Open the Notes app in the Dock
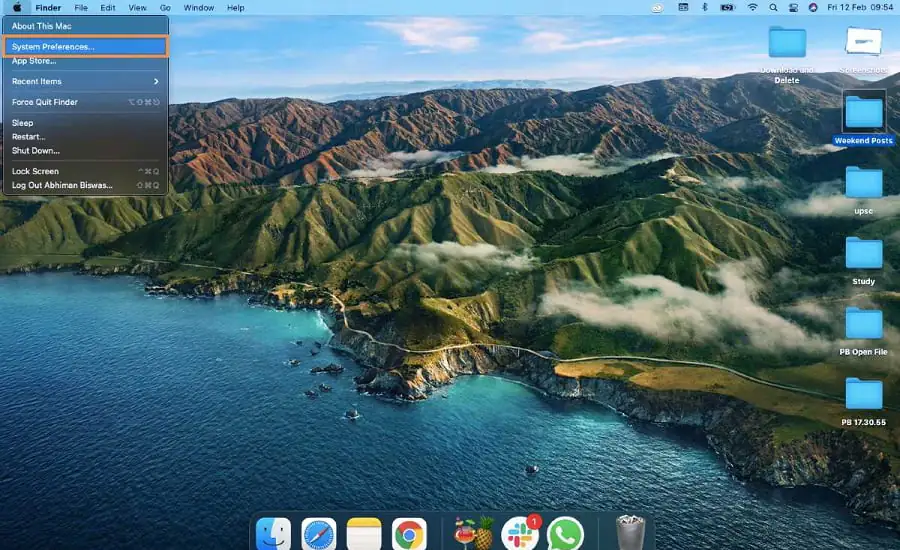The height and width of the screenshot is (550, 900). pyautogui.click(x=364, y=534)
